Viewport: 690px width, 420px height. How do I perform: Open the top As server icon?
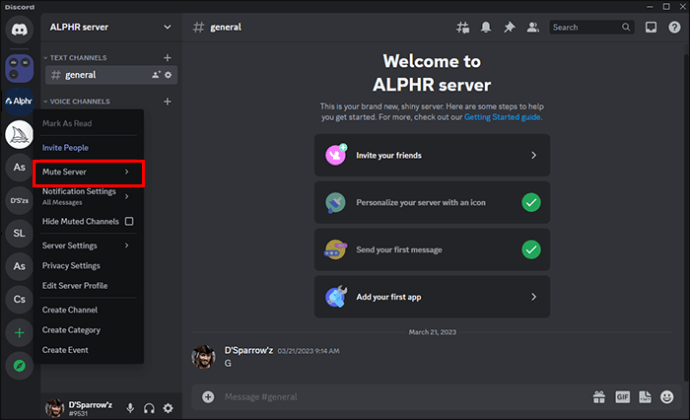pyautogui.click(x=19, y=167)
